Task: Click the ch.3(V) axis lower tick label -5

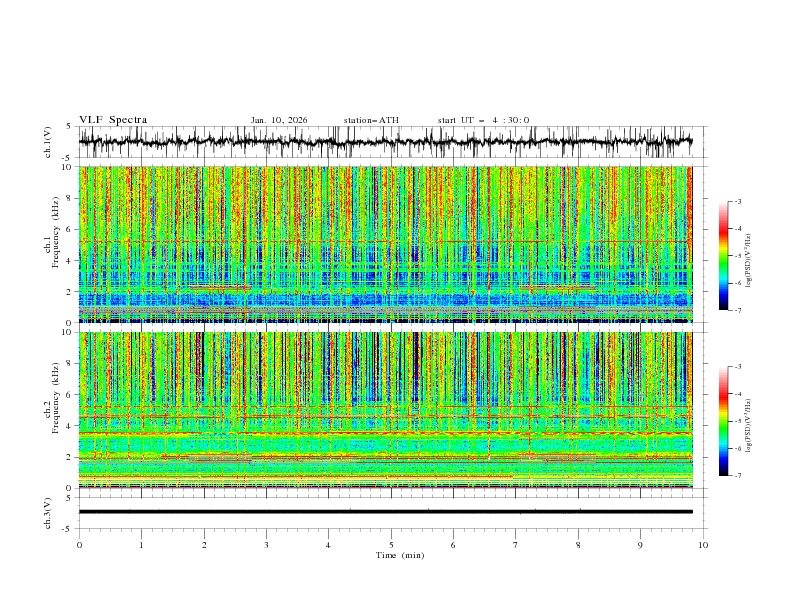Action: pyautogui.click(x=67, y=529)
